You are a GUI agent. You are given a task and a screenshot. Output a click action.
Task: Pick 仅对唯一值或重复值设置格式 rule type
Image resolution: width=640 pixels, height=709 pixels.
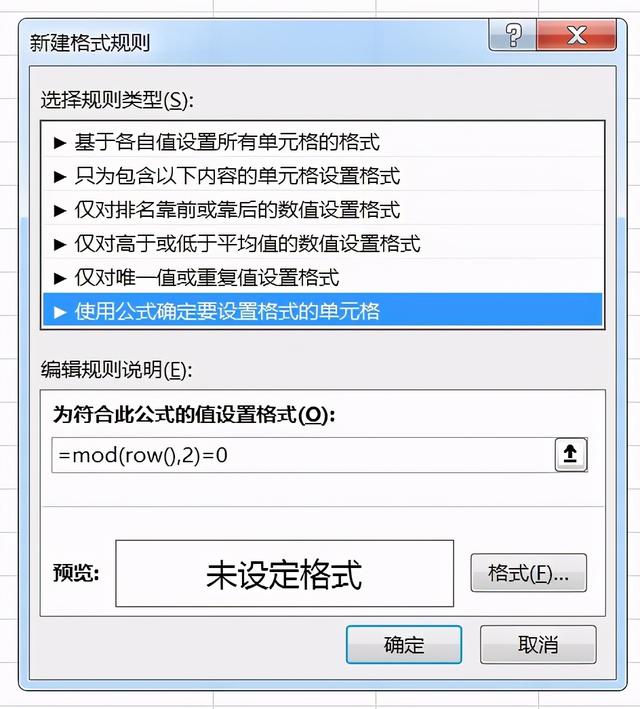tap(323, 278)
